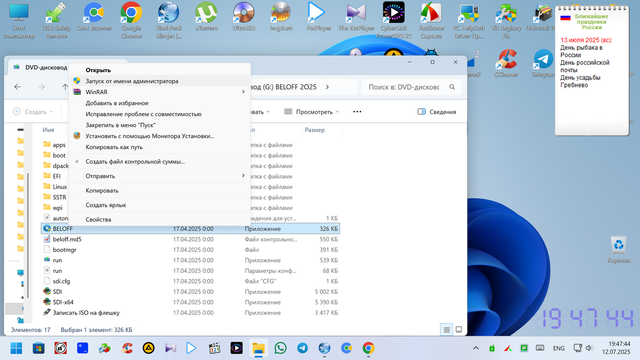Open CCleaner from the taskbar

click(127, 348)
